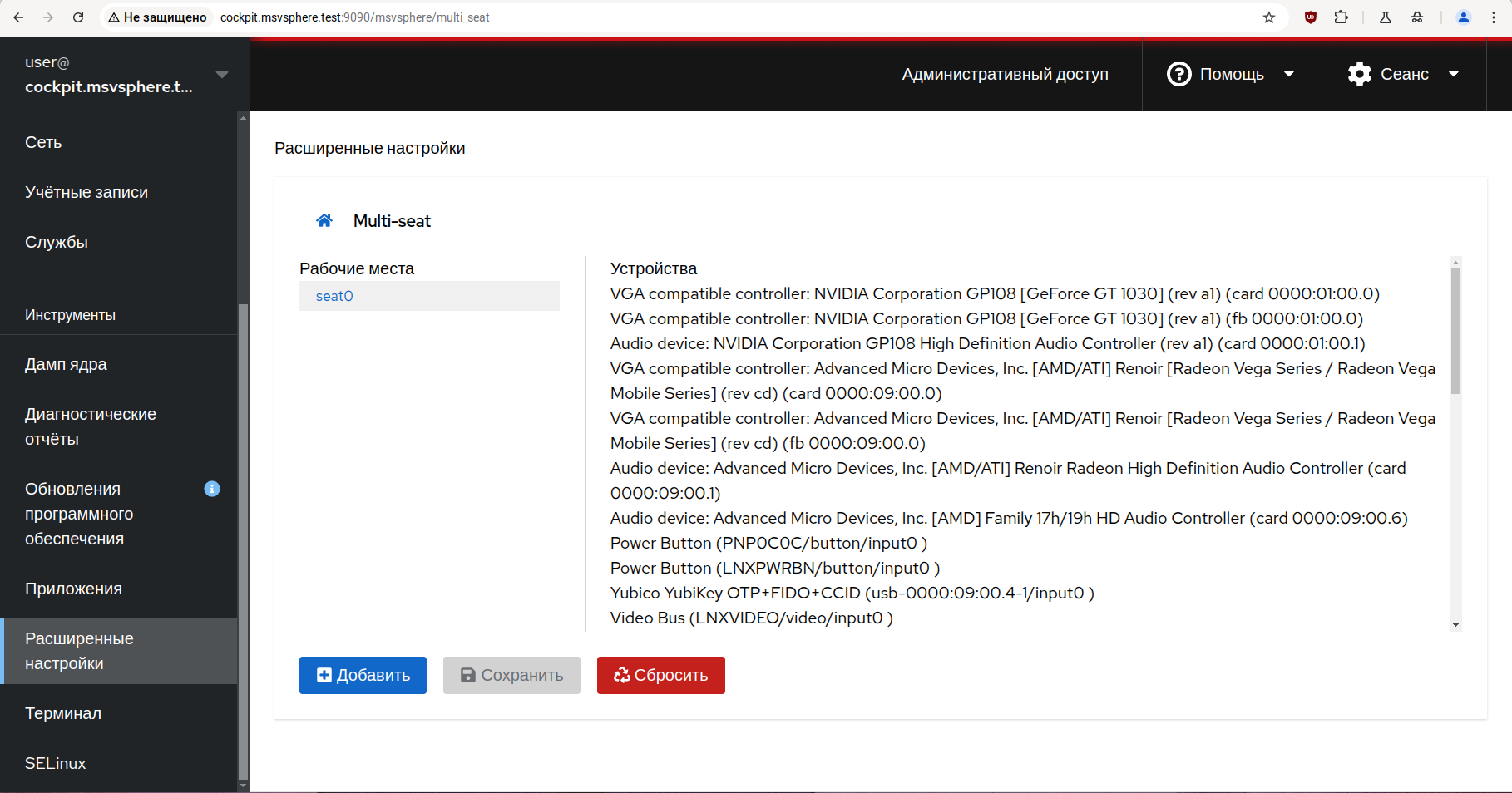Open SELinux page in sidebar
Image resolution: width=1512 pixels, height=793 pixels.
(56, 763)
